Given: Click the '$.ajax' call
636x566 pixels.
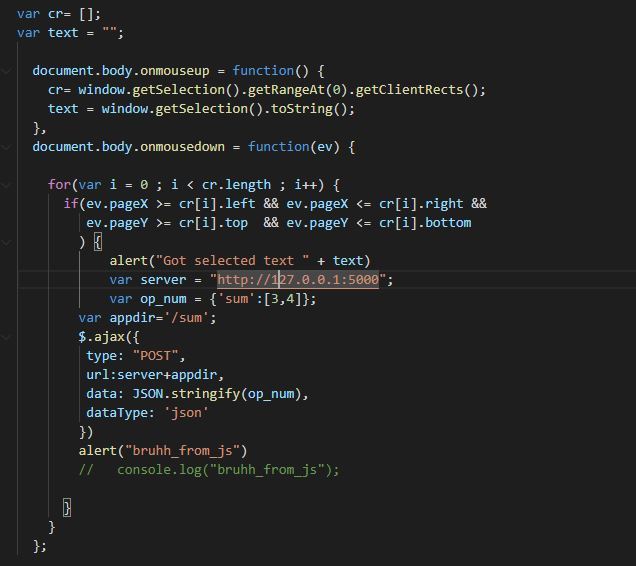Looking at the screenshot, I should coord(101,337).
